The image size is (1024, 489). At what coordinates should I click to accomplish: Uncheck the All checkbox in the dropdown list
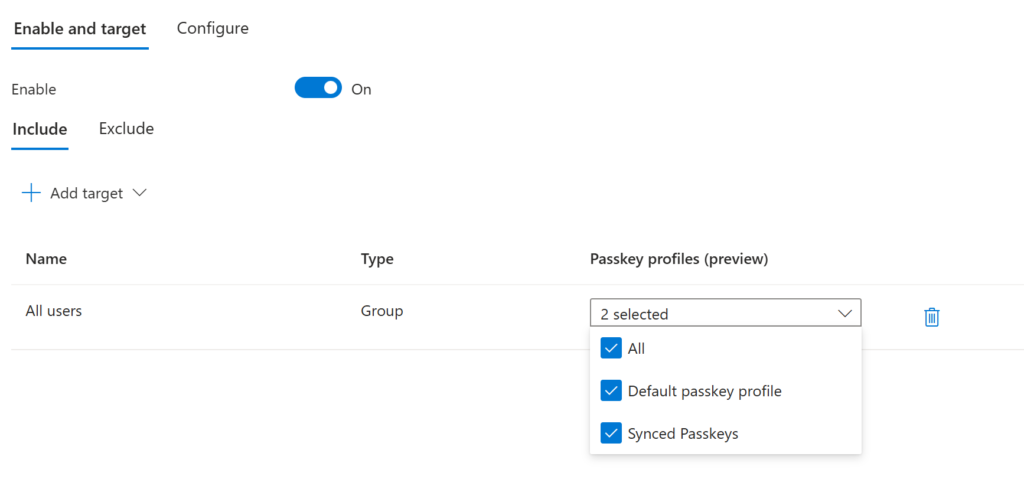pyautogui.click(x=611, y=348)
